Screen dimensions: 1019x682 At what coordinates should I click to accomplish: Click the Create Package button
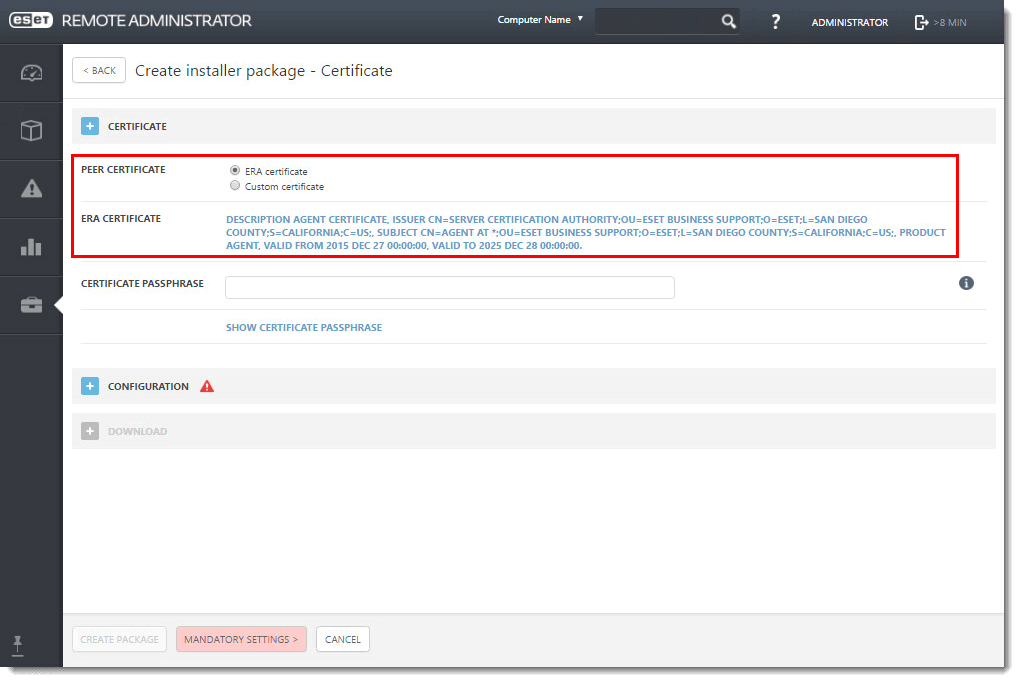120,639
